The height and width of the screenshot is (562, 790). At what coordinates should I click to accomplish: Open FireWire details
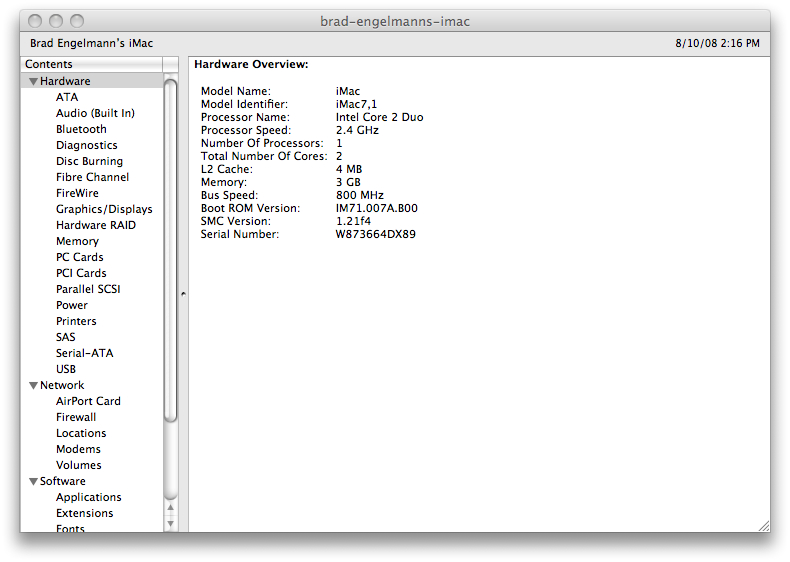click(x=77, y=194)
